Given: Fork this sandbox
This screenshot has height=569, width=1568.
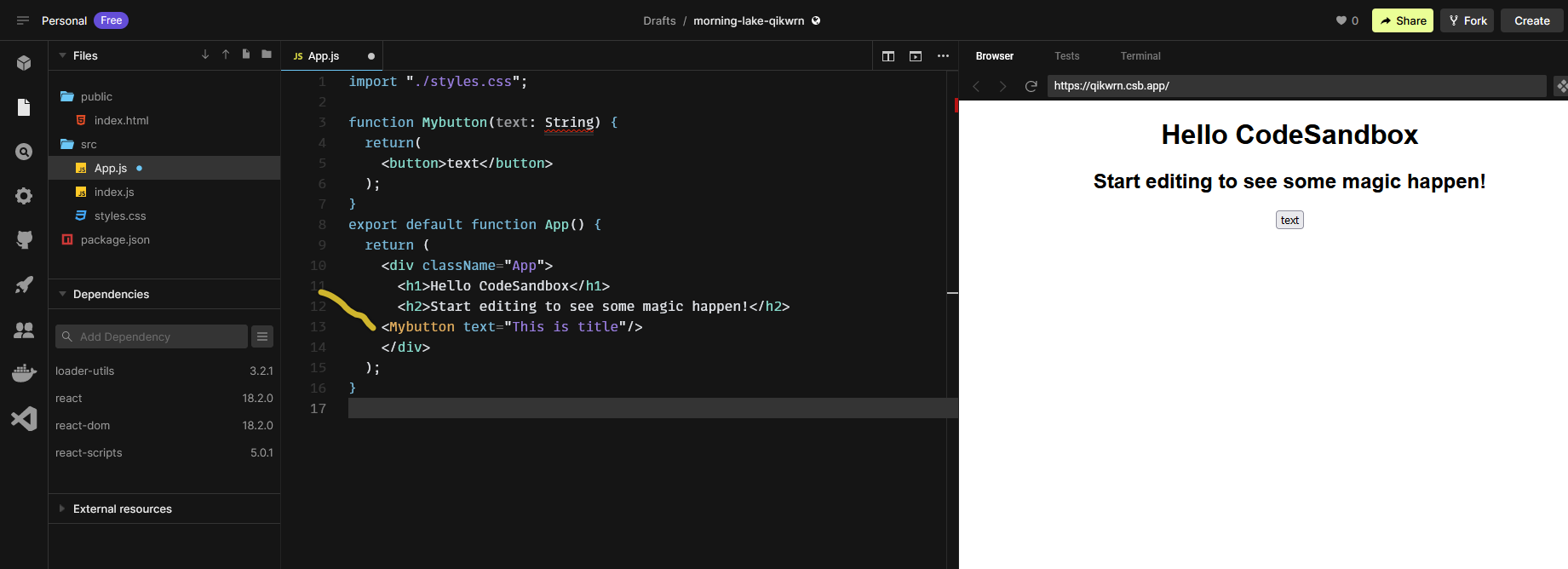Looking at the screenshot, I should [1467, 20].
